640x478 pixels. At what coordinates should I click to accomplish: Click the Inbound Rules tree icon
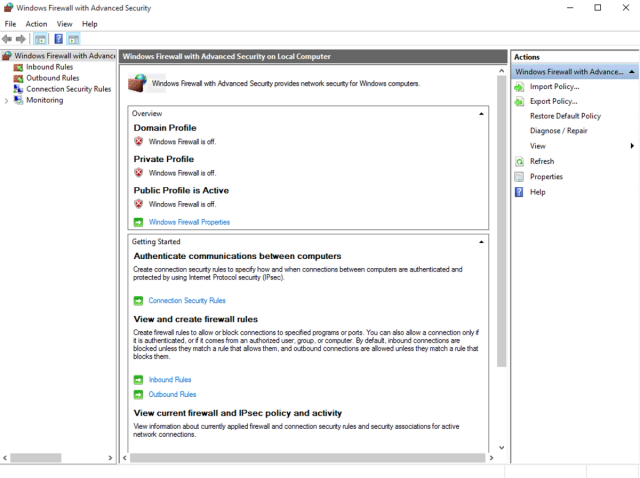click(18, 67)
